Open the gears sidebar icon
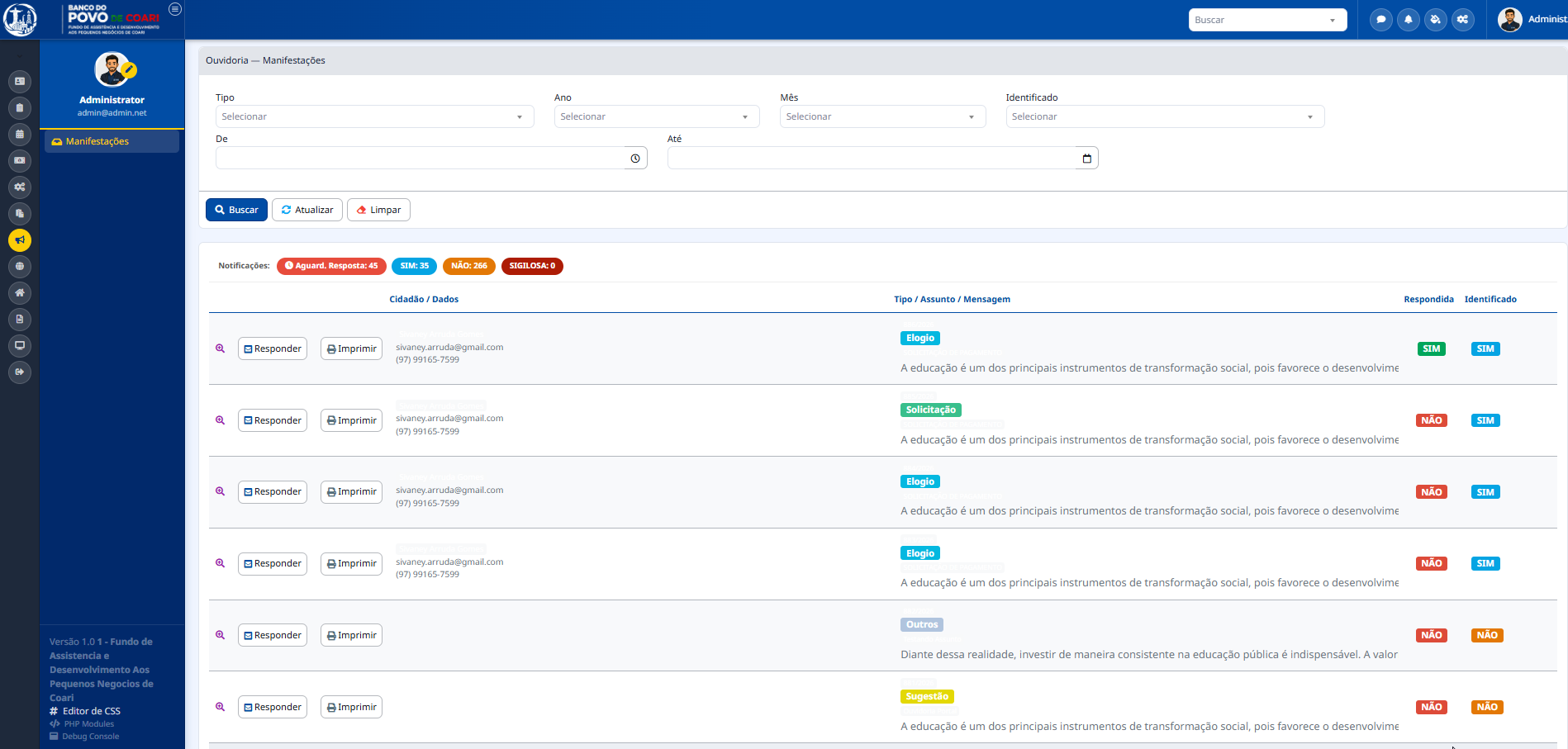Screen dimensions: 1568x749 (20, 187)
